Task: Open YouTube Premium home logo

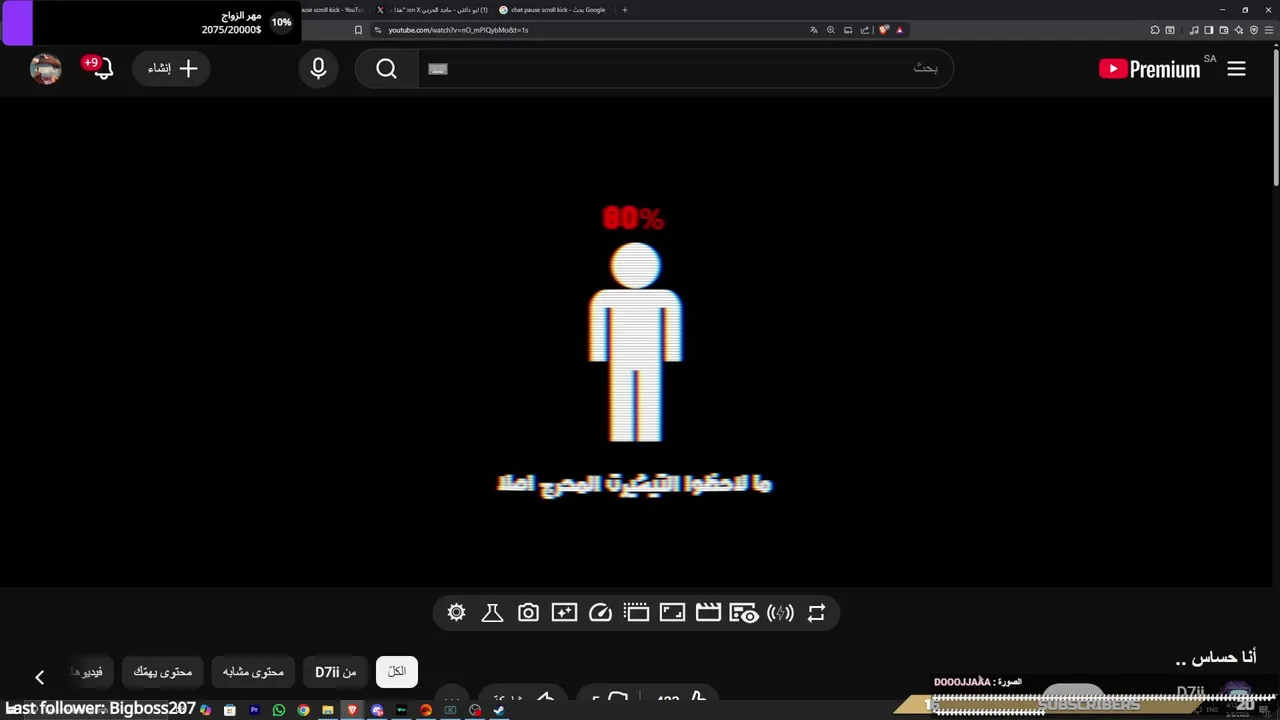Action: tap(1150, 69)
